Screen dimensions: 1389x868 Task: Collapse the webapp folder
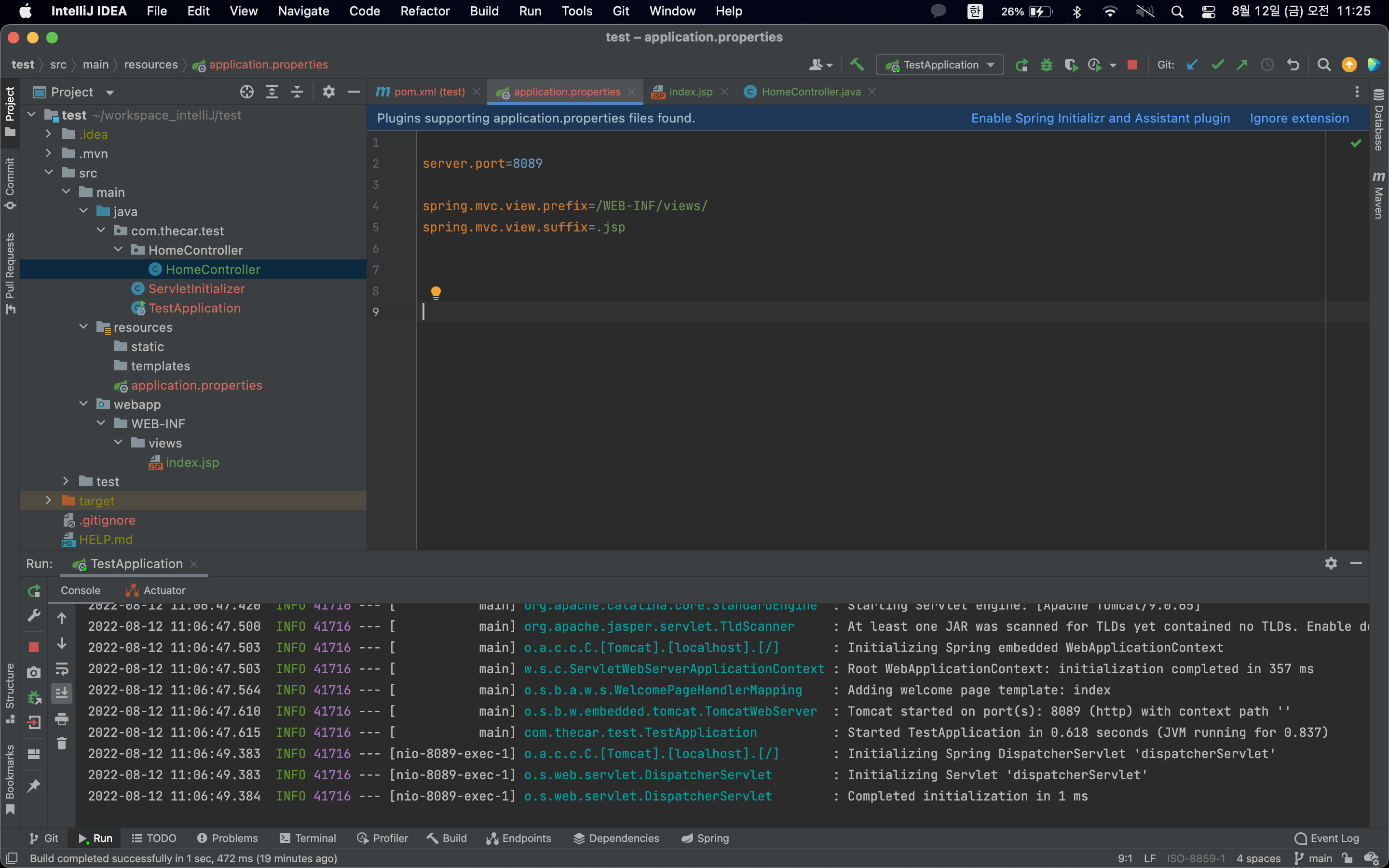(84, 404)
